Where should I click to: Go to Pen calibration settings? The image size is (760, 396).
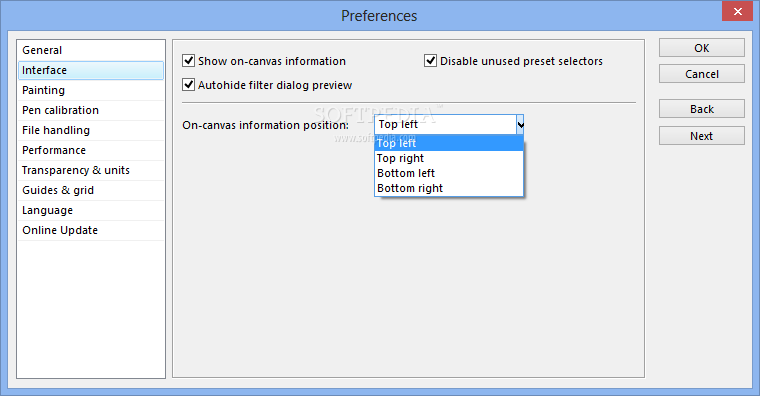point(91,111)
